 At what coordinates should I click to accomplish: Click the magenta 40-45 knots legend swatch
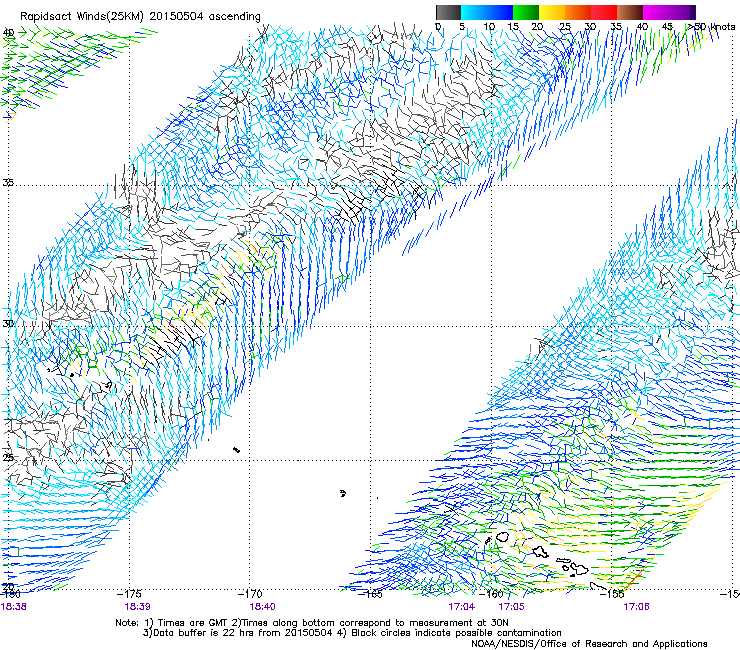point(656,12)
